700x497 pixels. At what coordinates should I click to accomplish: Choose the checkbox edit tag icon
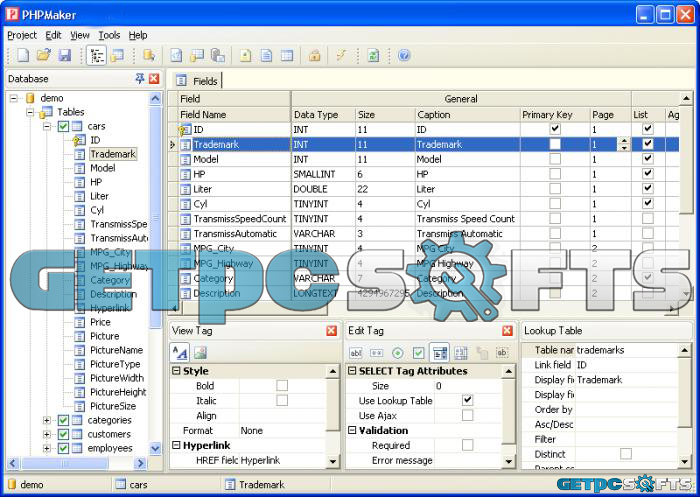pyautogui.click(x=418, y=353)
